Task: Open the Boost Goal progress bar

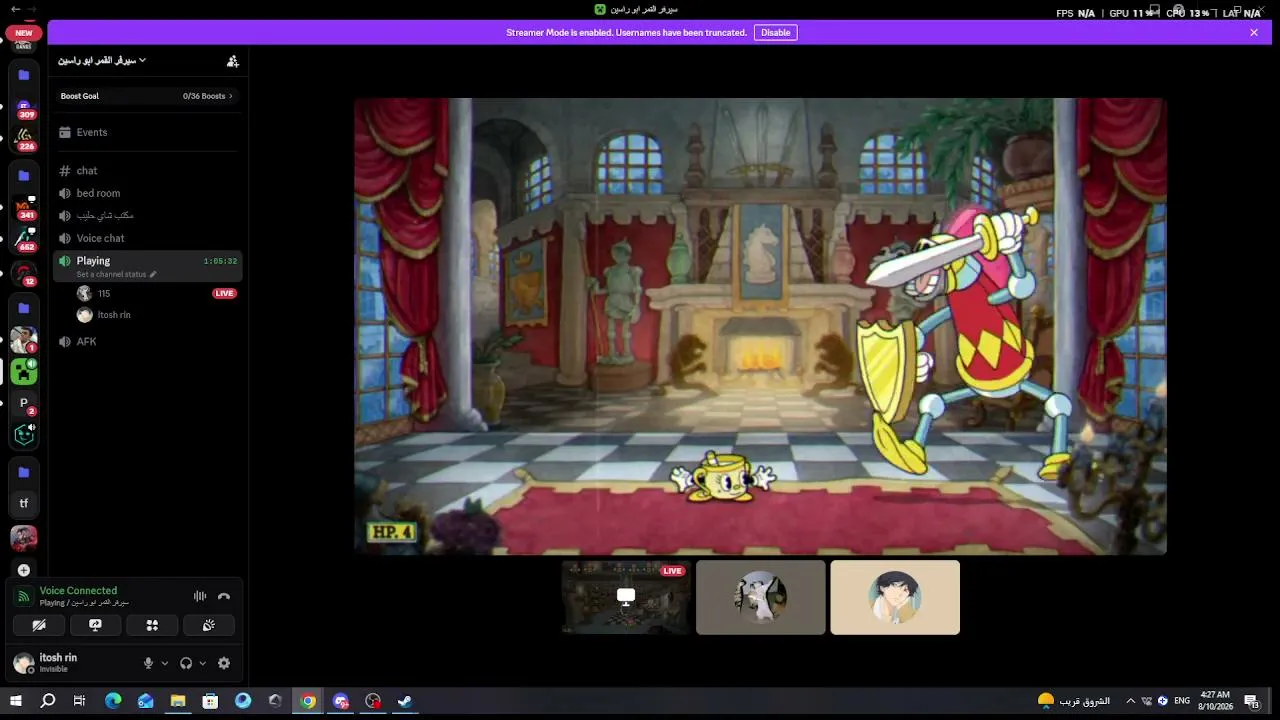Action: 147,96
